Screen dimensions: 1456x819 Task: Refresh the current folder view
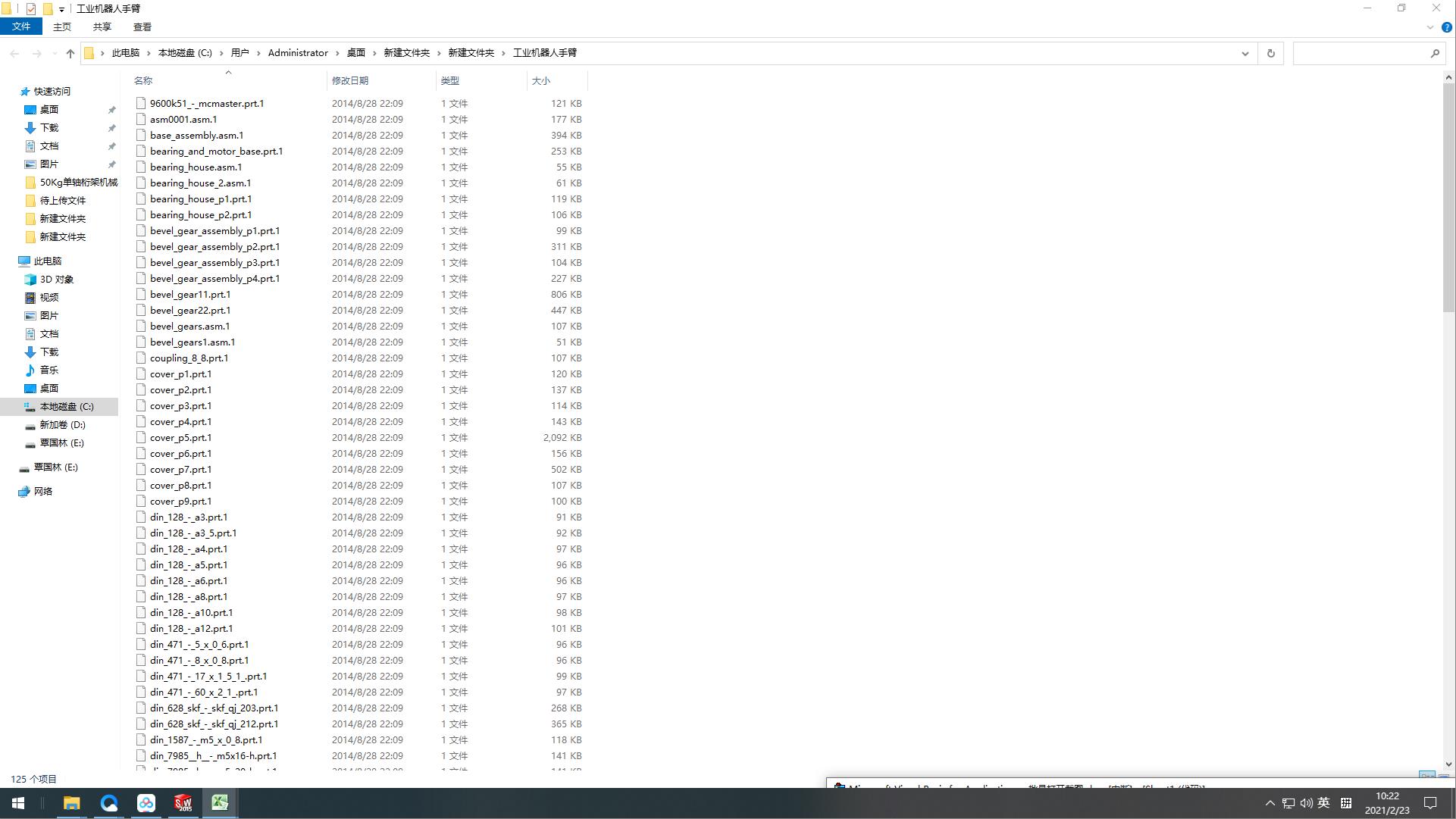point(1271,53)
